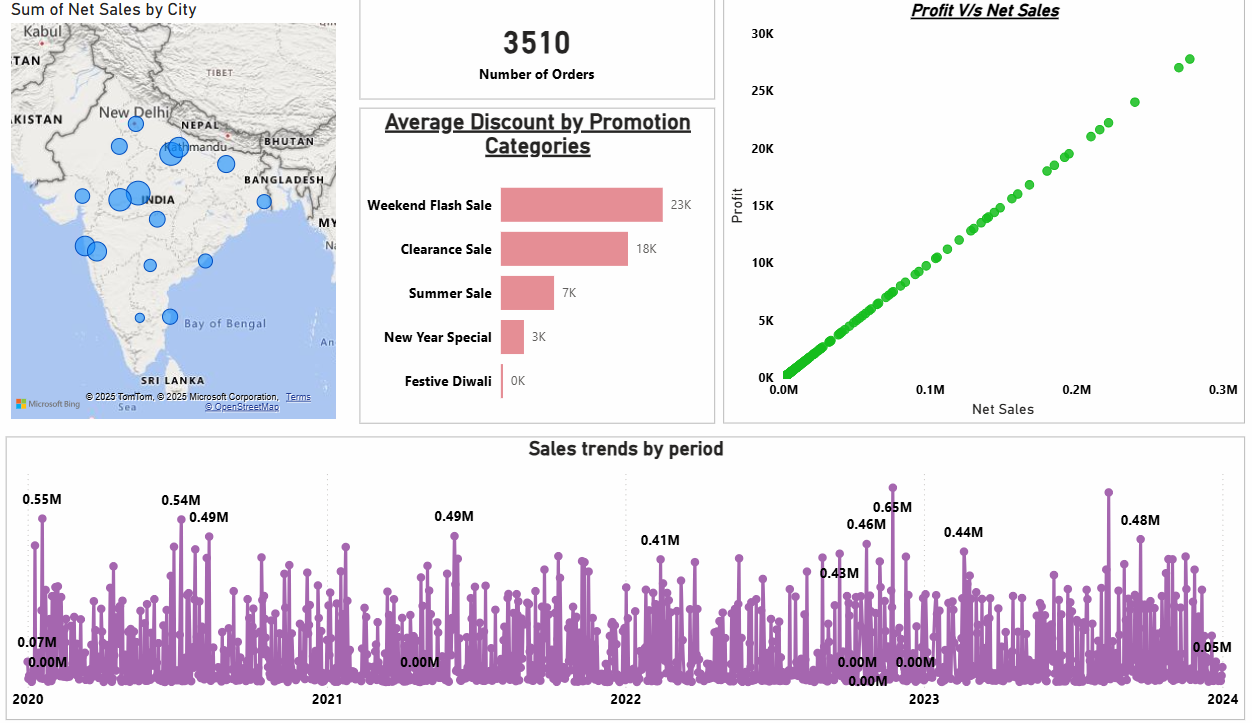The width and height of the screenshot is (1252, 723).
Task: Click the highest green point in scatter chart
Action: click(x=1189, y=59)
